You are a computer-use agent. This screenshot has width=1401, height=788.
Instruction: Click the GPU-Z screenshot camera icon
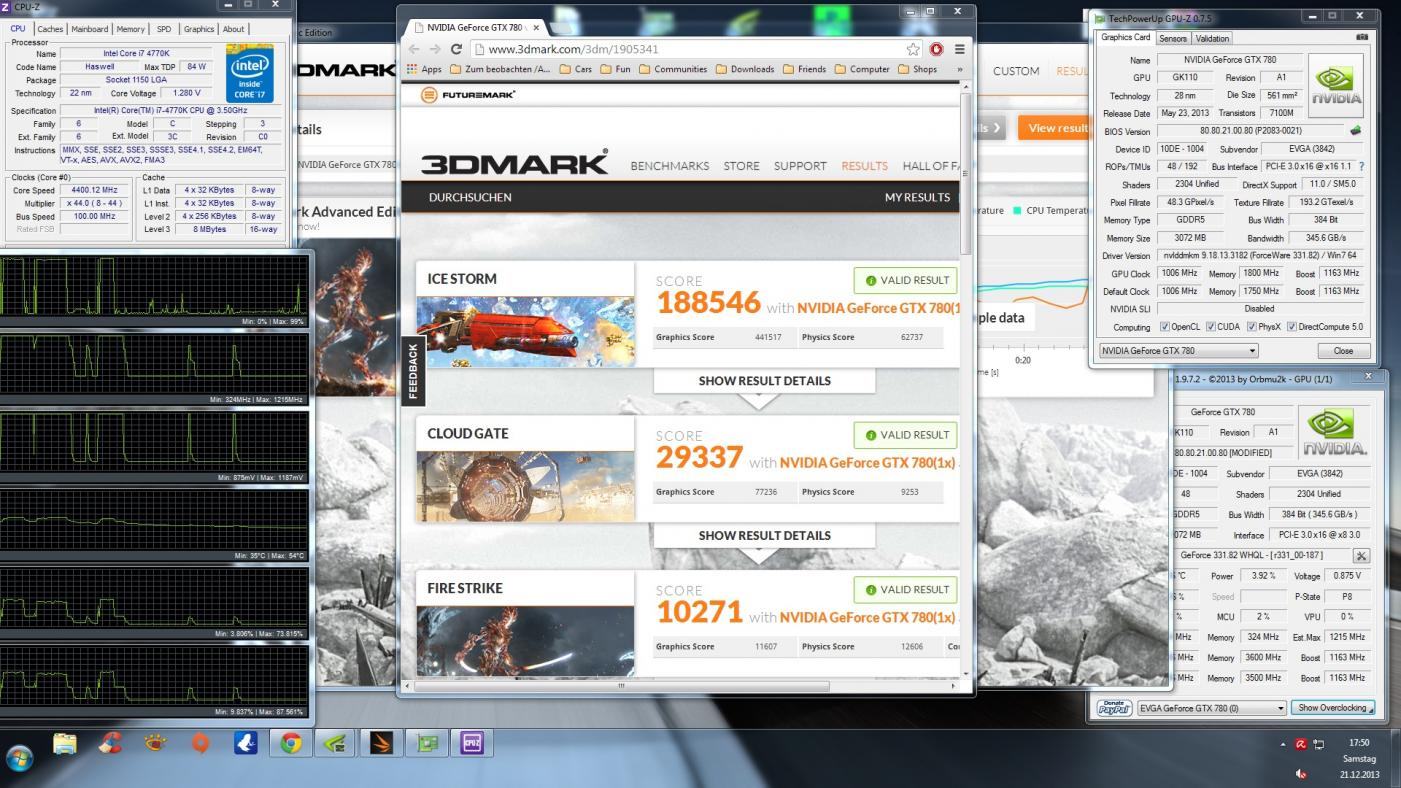1362,37
